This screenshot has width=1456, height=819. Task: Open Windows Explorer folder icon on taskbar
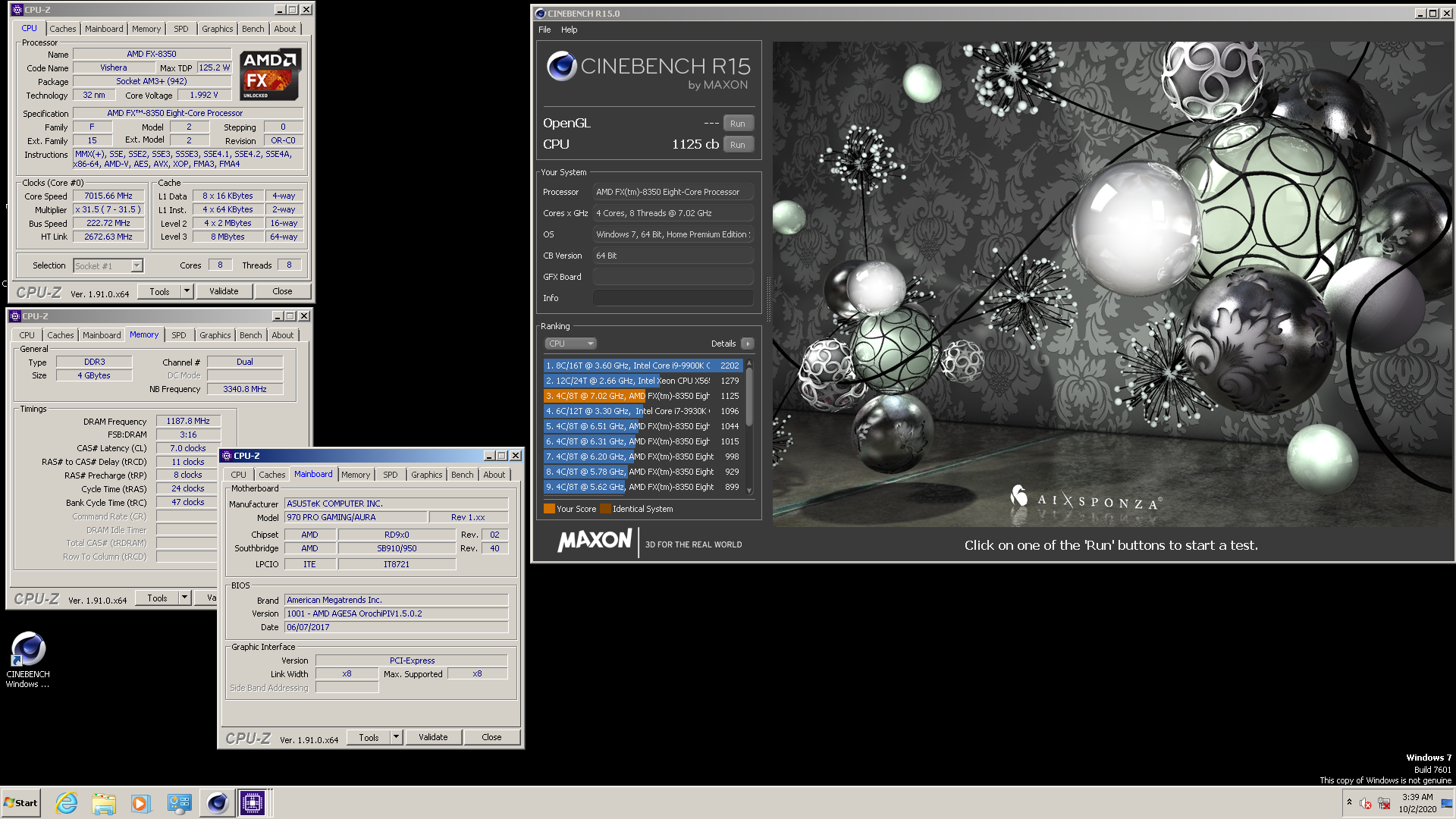(x=104, y=803)
